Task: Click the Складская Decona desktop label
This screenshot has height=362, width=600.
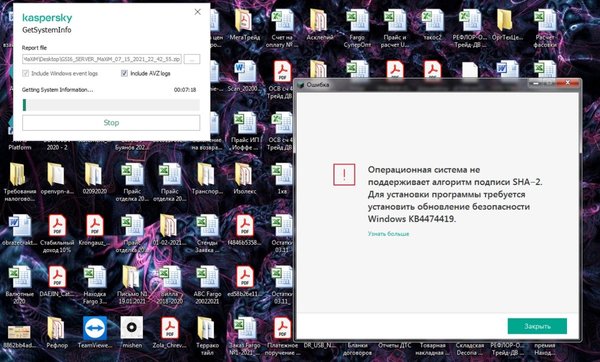Action: [470, 349]
